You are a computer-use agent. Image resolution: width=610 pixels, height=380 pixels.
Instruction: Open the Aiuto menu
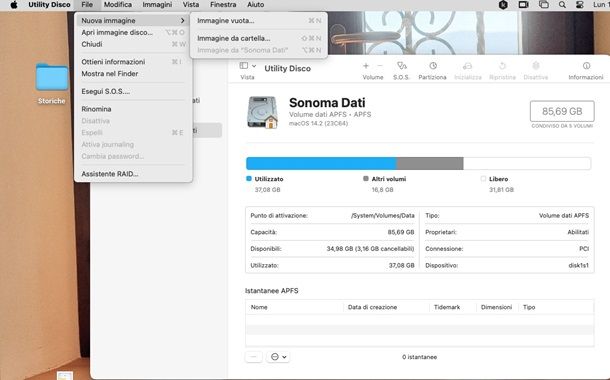(x=256, y=5)
